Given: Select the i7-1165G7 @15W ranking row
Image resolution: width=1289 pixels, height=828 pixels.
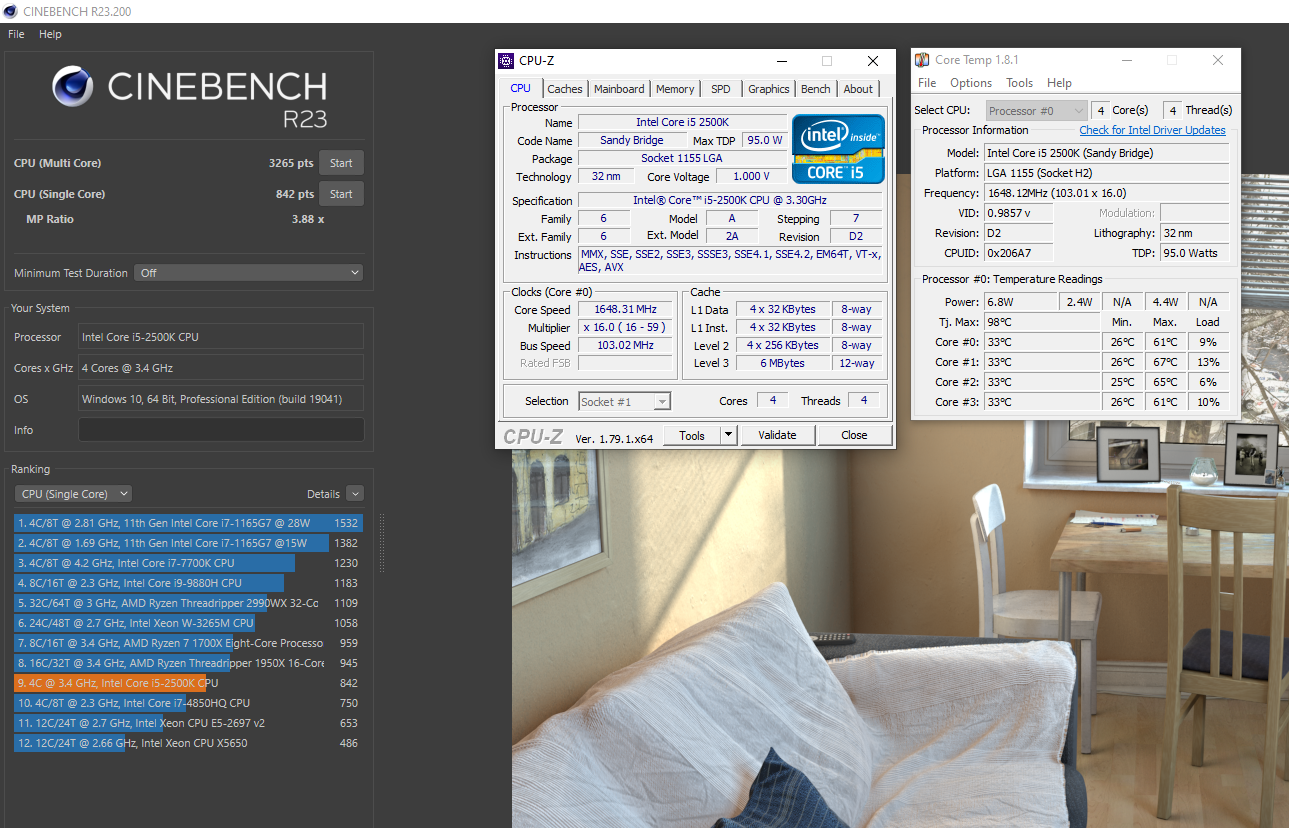Looking at the screenshot, I should (x=188, y=543).
